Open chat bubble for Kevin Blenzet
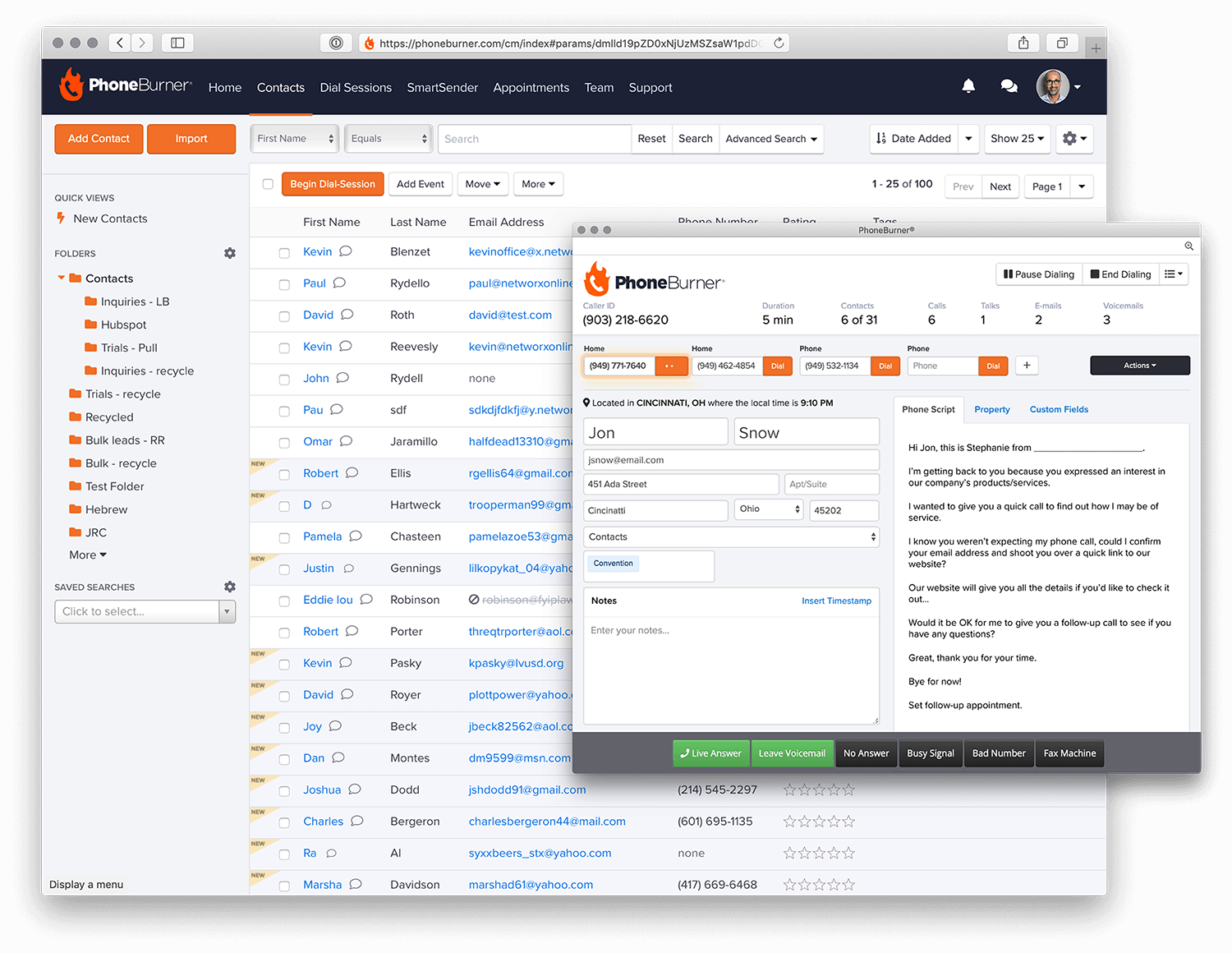This screenshot has height=953, width=1232. pyautogui.click(x=346, y=251)
